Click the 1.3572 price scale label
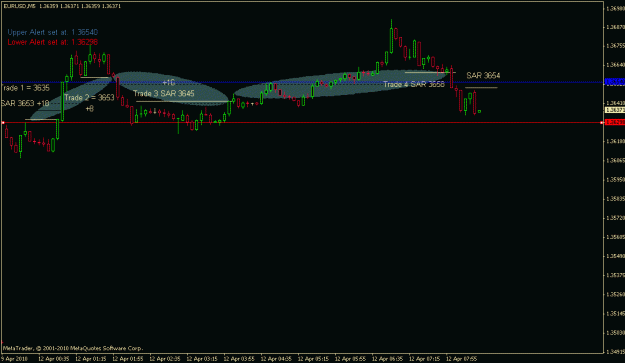The width and height of the screenshot is (625, 363). 615,218
